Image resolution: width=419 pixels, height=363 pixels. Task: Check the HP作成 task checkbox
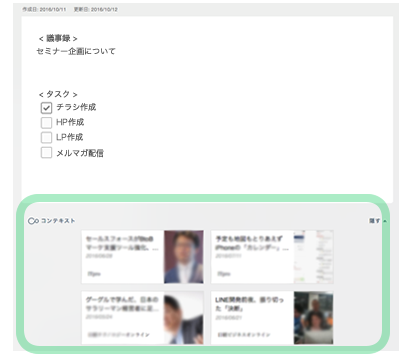[x=46, y=122]
